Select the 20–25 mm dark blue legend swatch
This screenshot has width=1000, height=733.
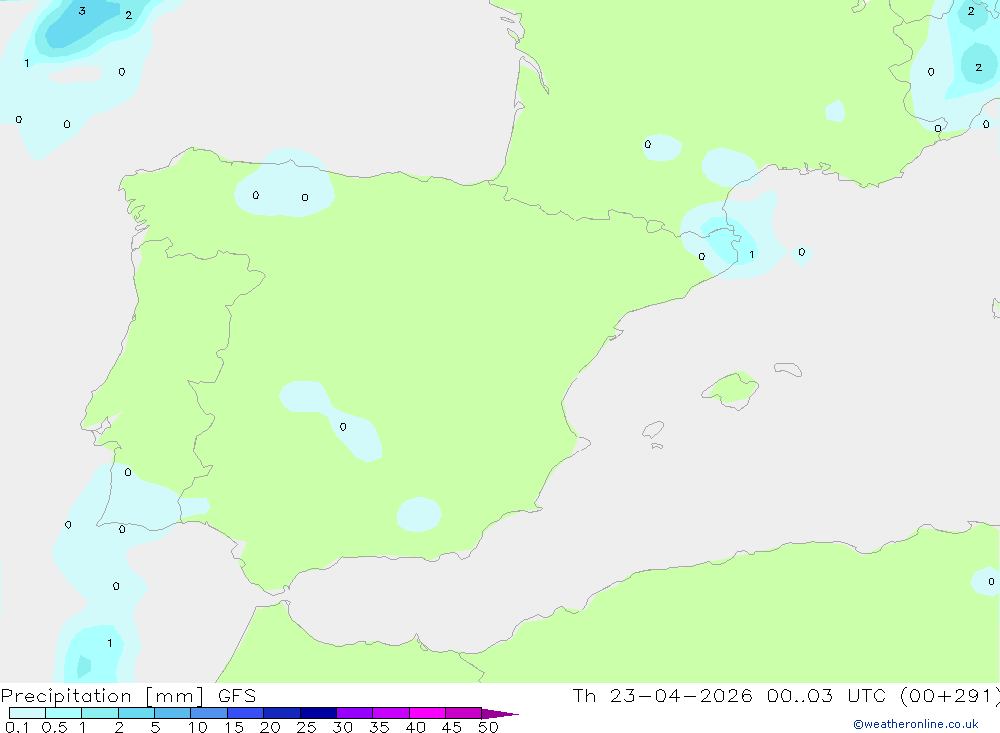(281, 713)
